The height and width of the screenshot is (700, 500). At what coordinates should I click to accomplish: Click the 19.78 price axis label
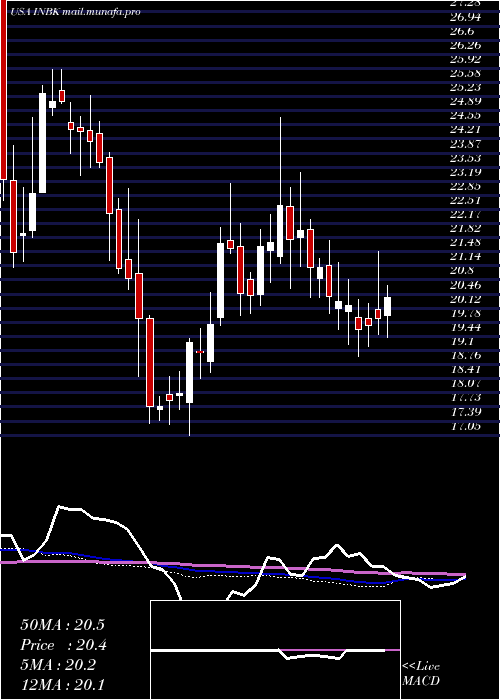(x=465, y=313)
